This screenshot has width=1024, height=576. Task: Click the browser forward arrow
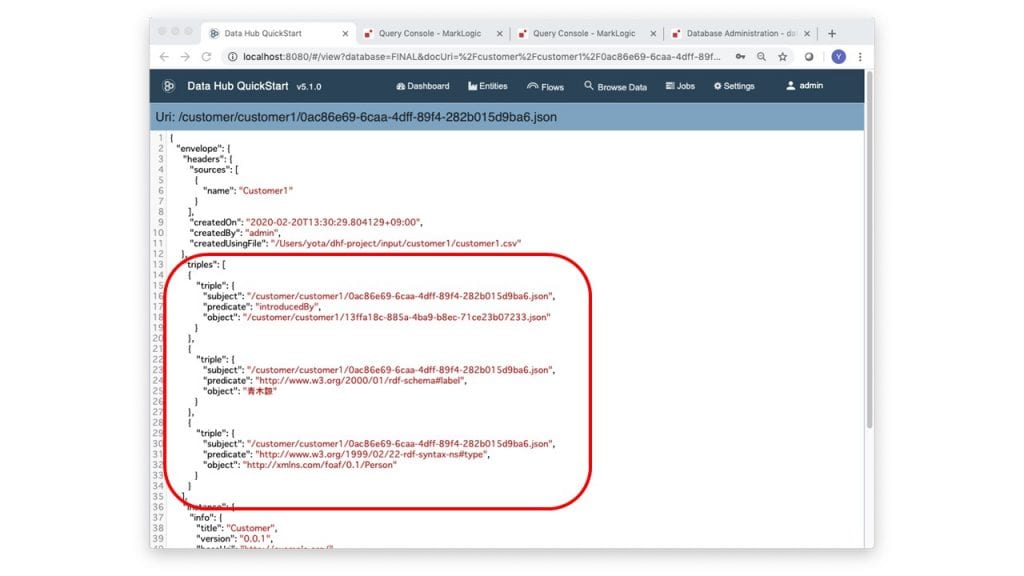[x=185, y=57]
